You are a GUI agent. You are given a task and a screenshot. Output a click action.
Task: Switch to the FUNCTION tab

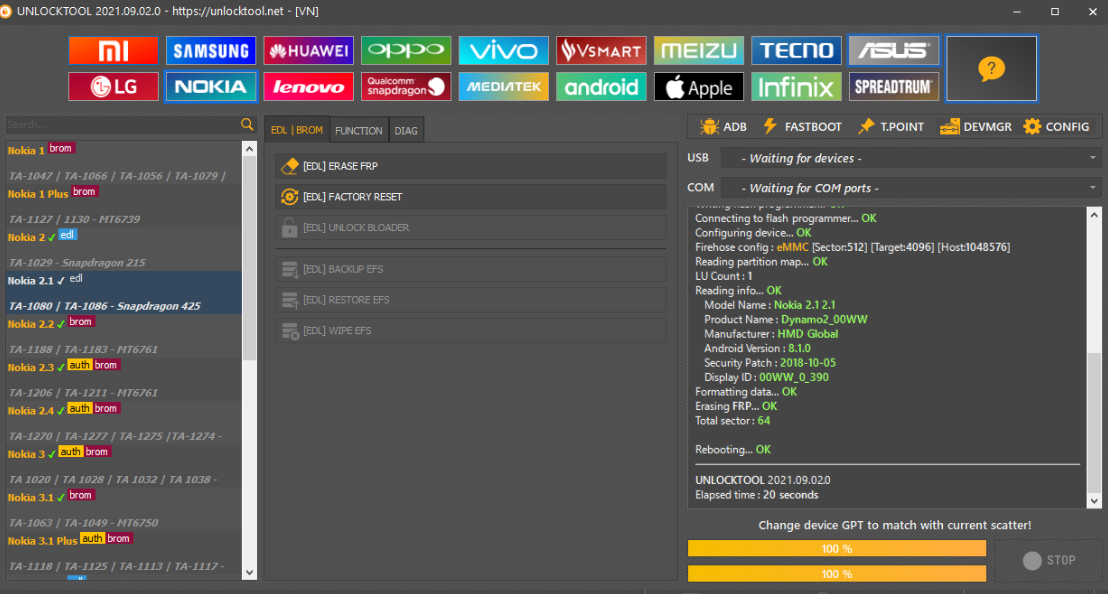coord(358,130)
